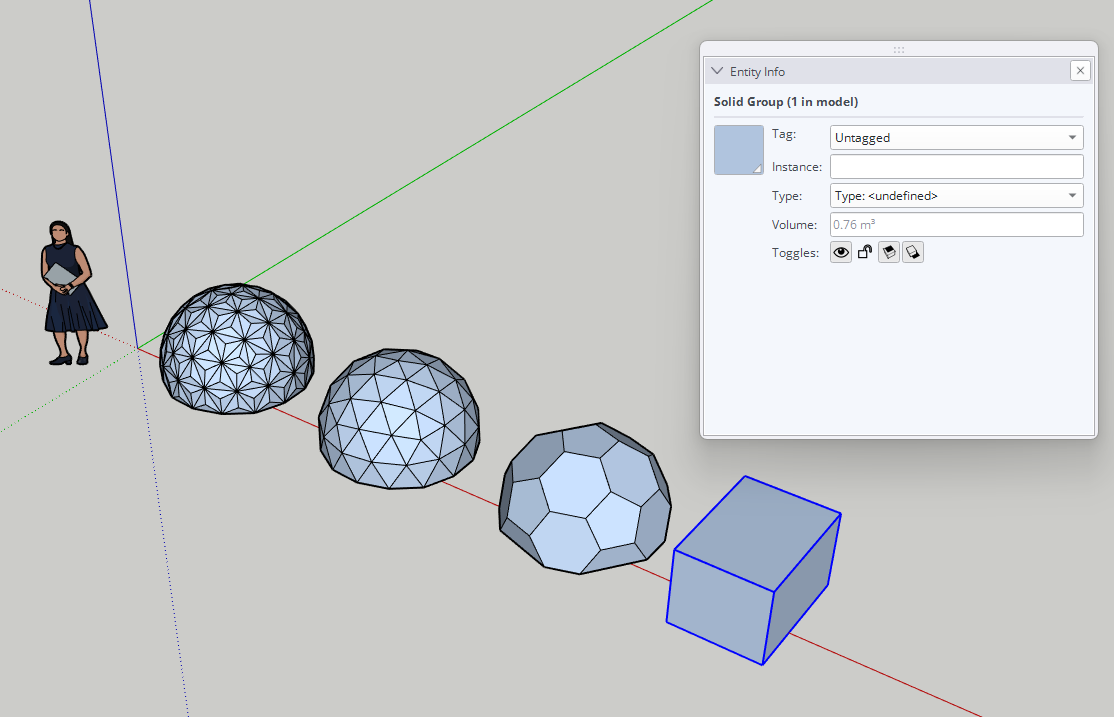Viewport: 1114px width, 717px height.
Task: Select the medium triangulated geodesic dome
Action: pyautogui.click(x=399, y=419)
